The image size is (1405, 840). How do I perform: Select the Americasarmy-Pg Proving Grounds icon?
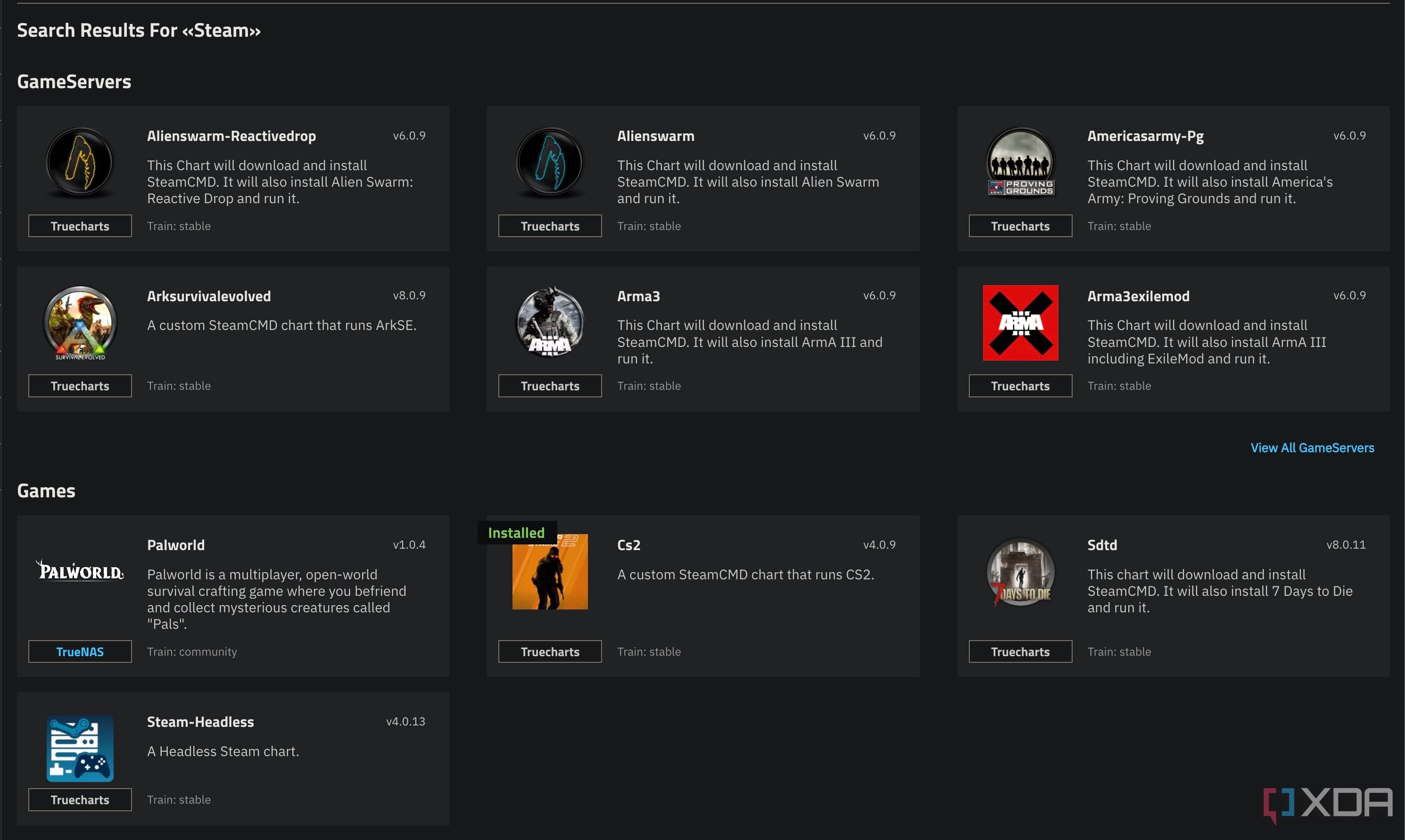(1020, 163)
